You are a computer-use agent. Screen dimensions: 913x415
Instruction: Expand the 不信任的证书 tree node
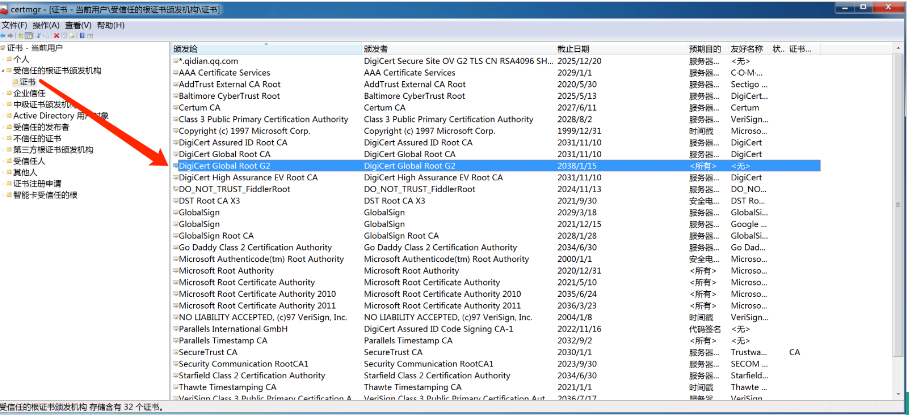coord(3,139)
